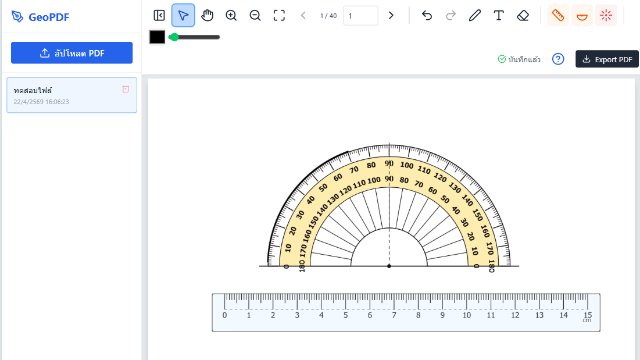Select the text tool

point(498,16)
